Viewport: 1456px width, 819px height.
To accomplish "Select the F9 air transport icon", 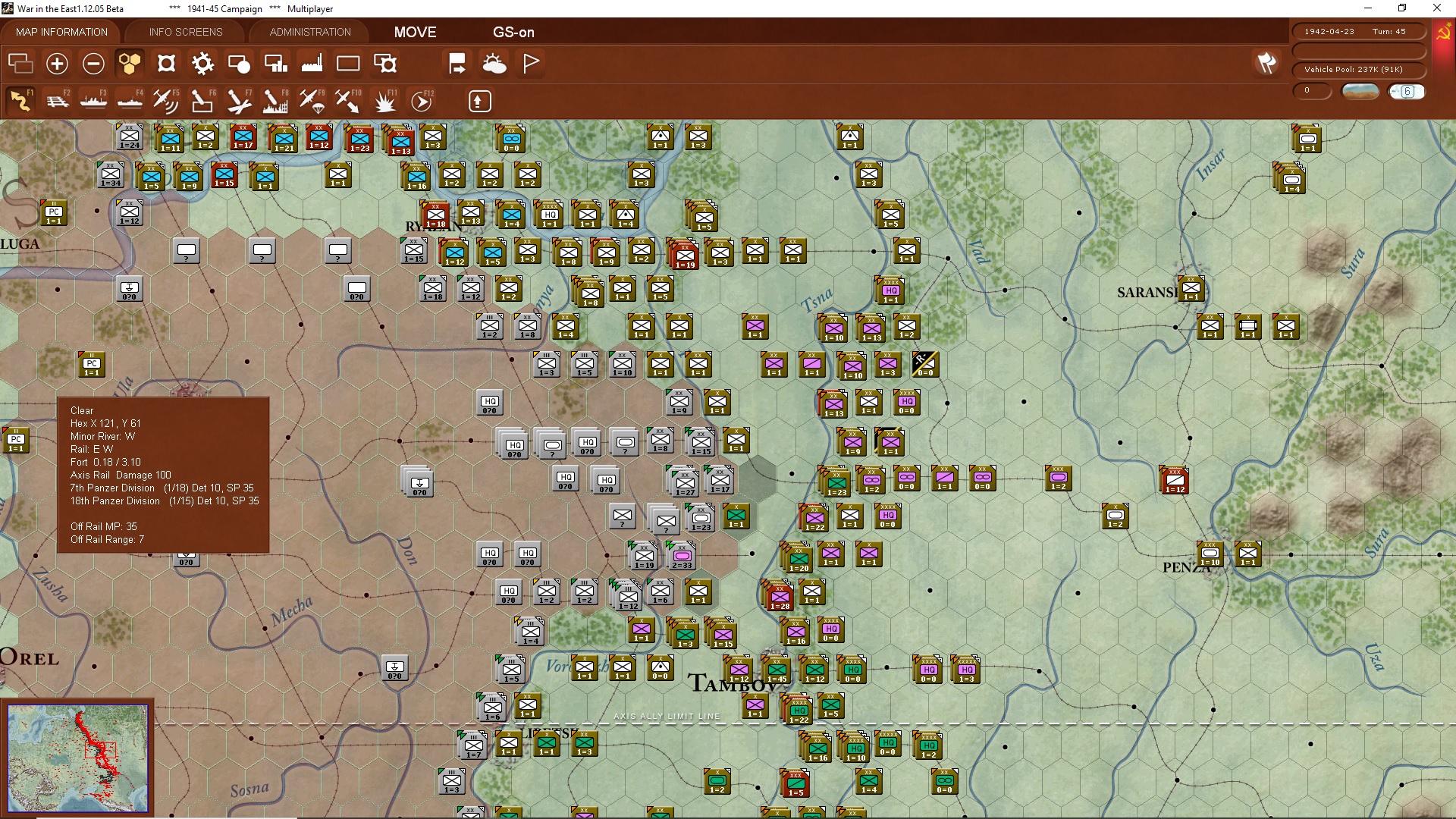I will pyautogui.click(x=312, y=101).
